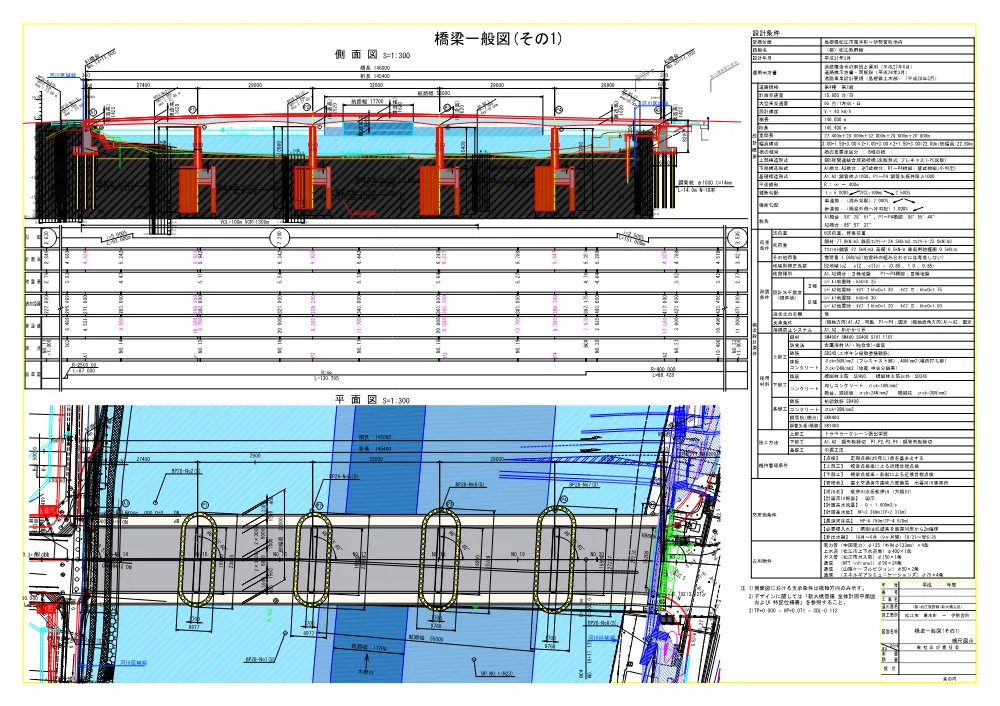Image resolution: width=1000 pixels, height=706 pixels.
Task: Click the large sheet heading 橋梁一般図(その1)
Action: click(x=497, y=39)
